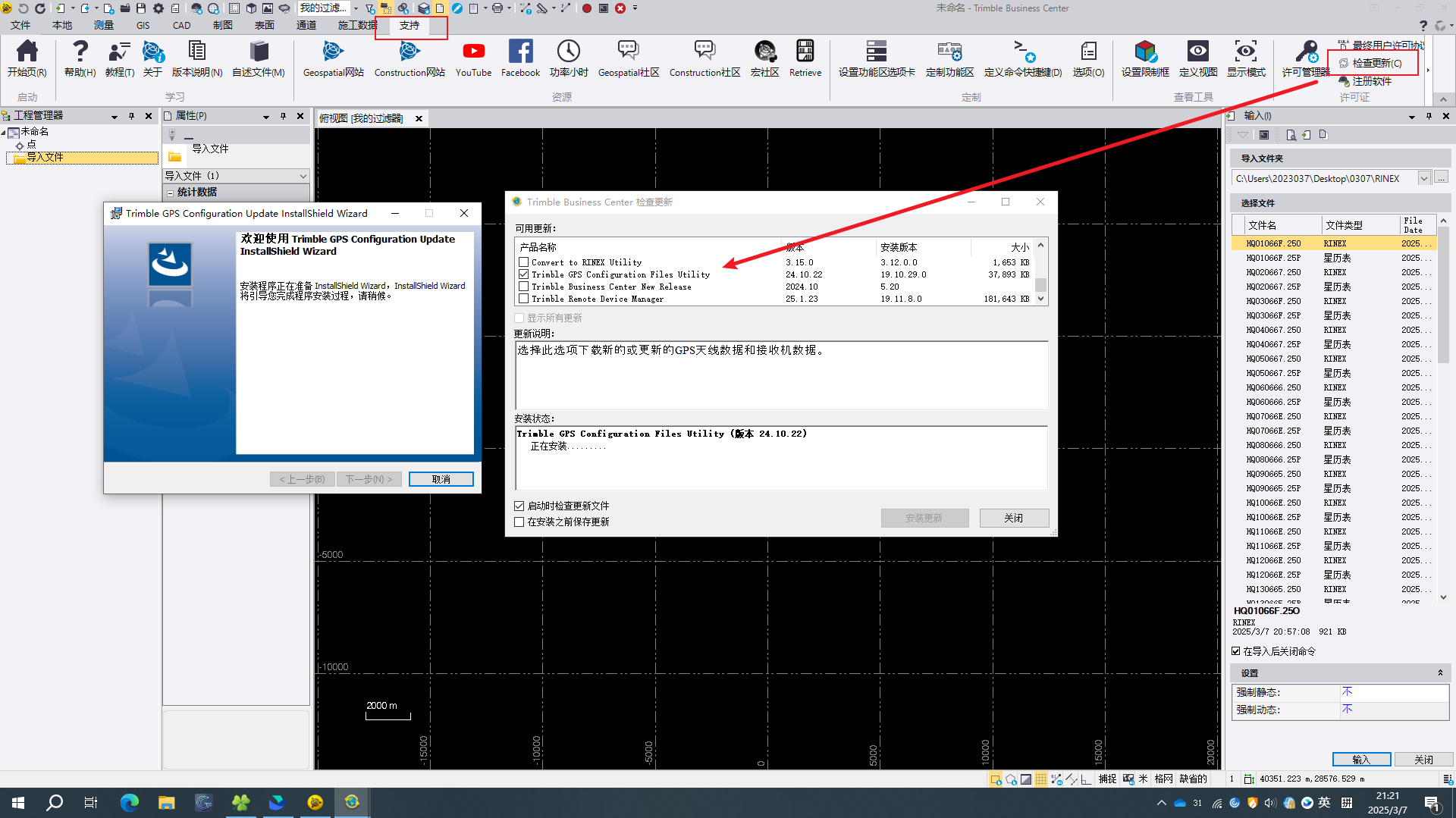Open the Facebook icon in ribbon
The image size is (1456, 818).
coord(520,58)
